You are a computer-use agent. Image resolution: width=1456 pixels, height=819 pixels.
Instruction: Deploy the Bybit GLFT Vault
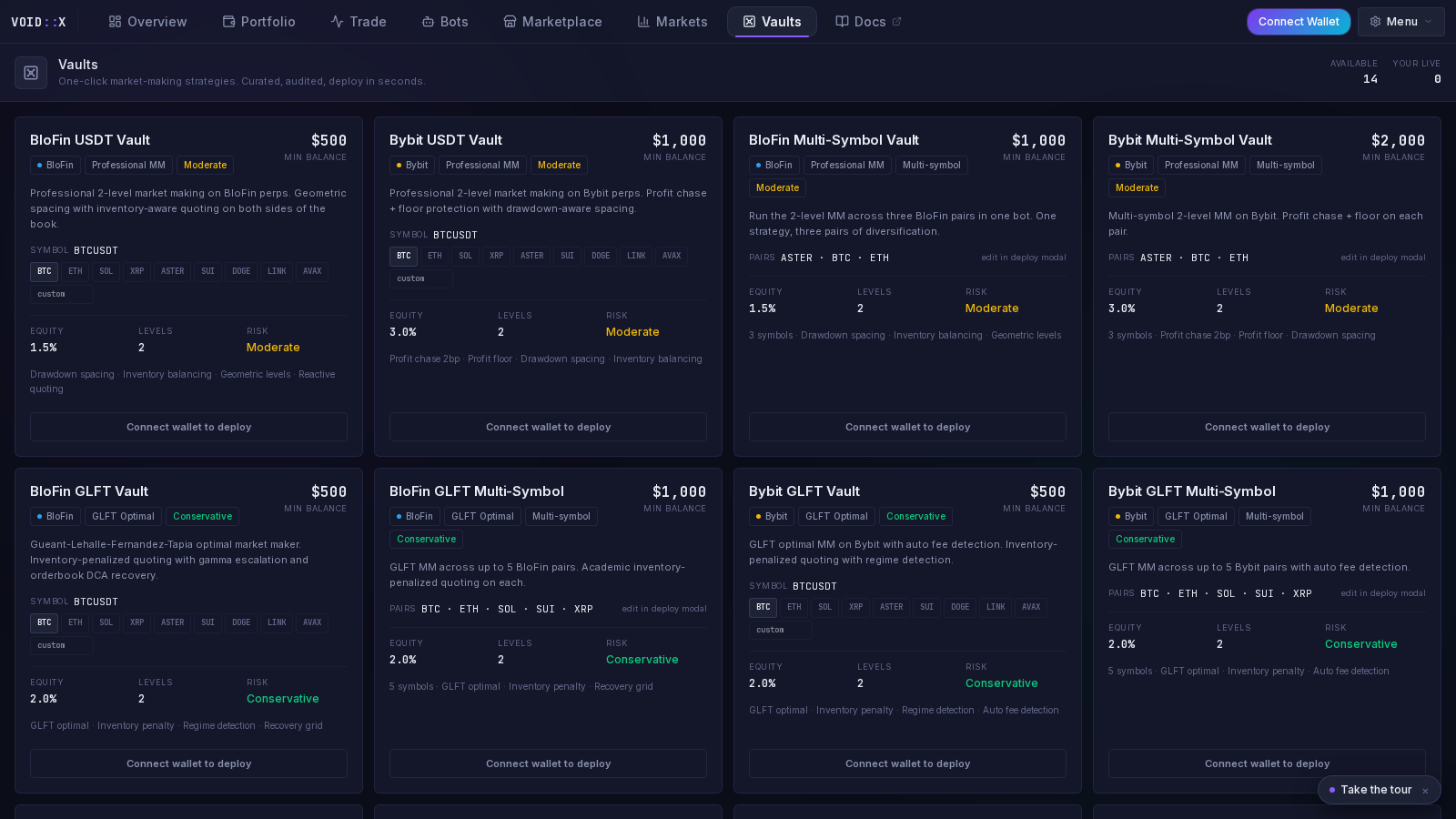[907, 763]
